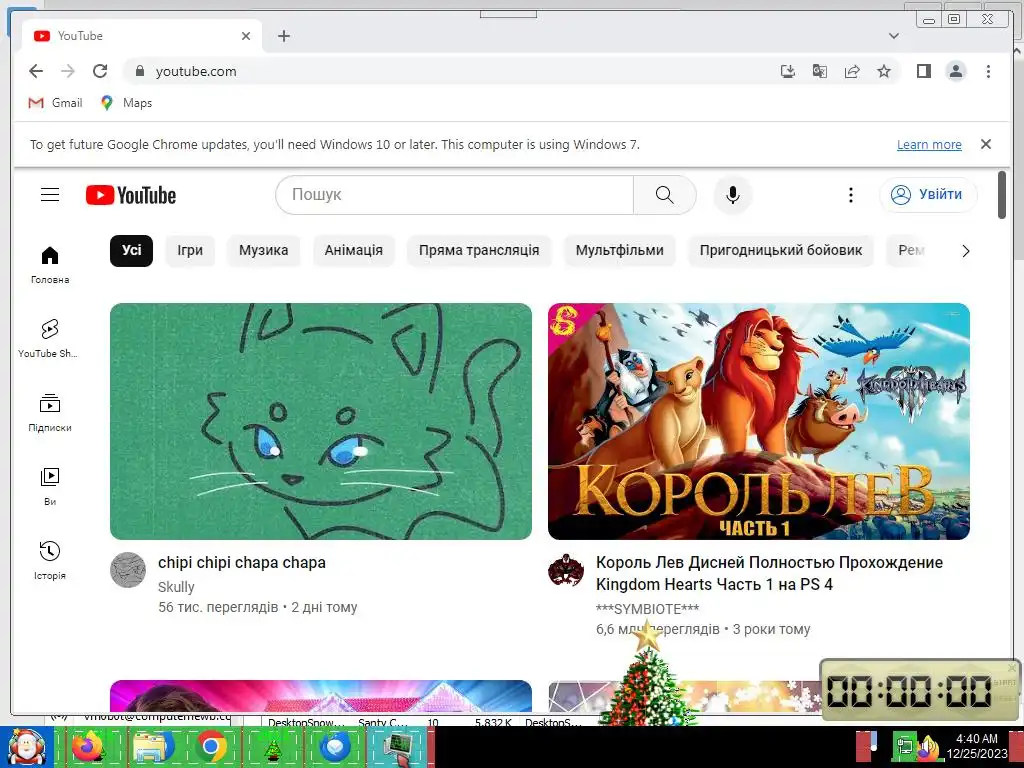Image resolution: width=1024 pixels, height=768 pixels.
Task: Open the YouTube hamburger guide menu
Action: (50, 195)
